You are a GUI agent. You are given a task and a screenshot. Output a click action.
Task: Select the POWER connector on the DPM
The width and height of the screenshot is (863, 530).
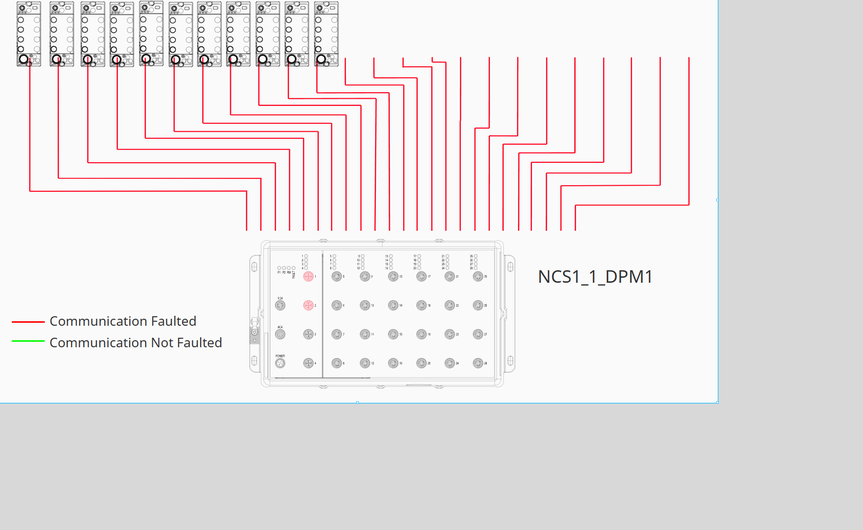(x=280, y=363)
